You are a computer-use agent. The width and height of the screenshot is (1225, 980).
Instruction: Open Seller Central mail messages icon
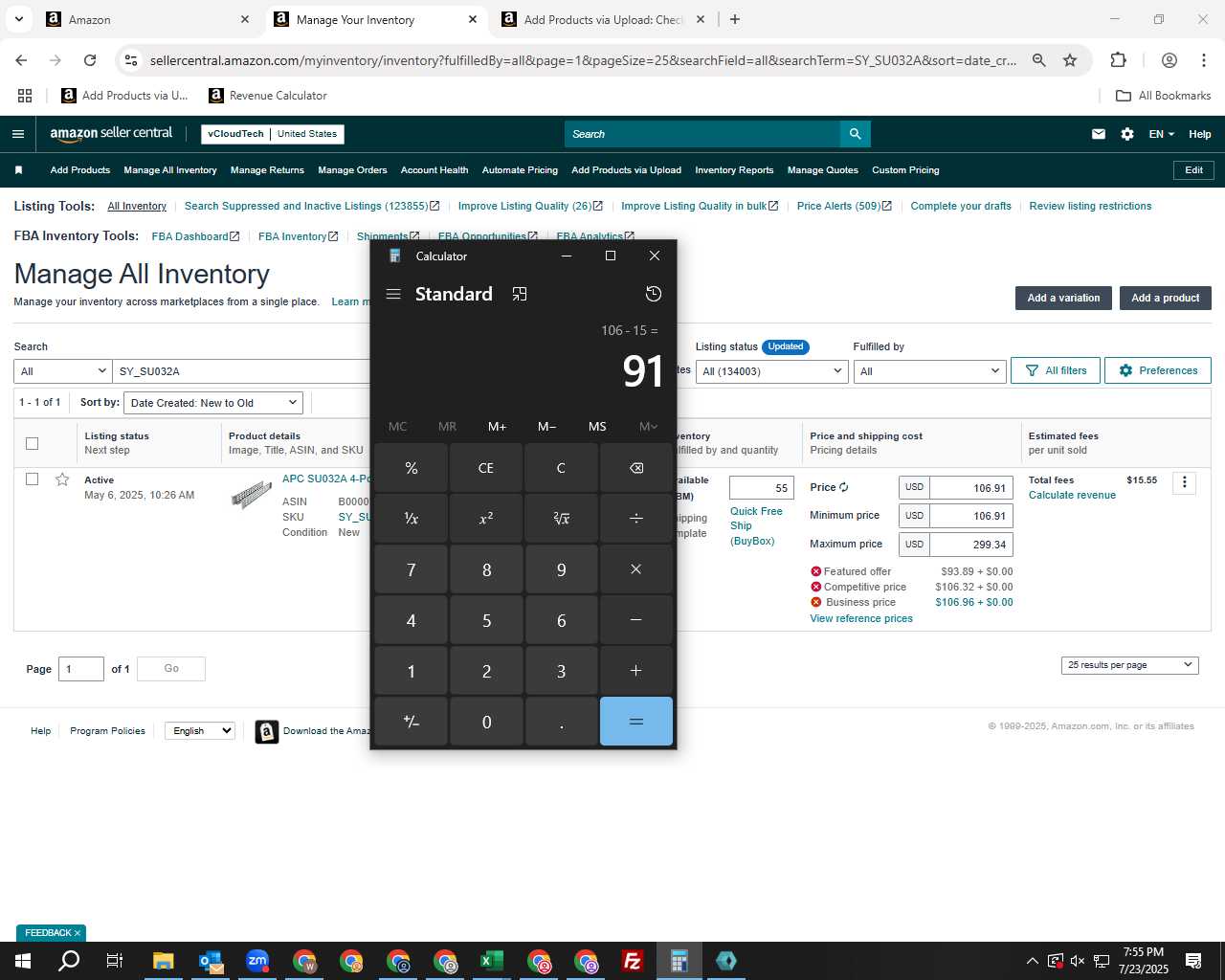1099,134
